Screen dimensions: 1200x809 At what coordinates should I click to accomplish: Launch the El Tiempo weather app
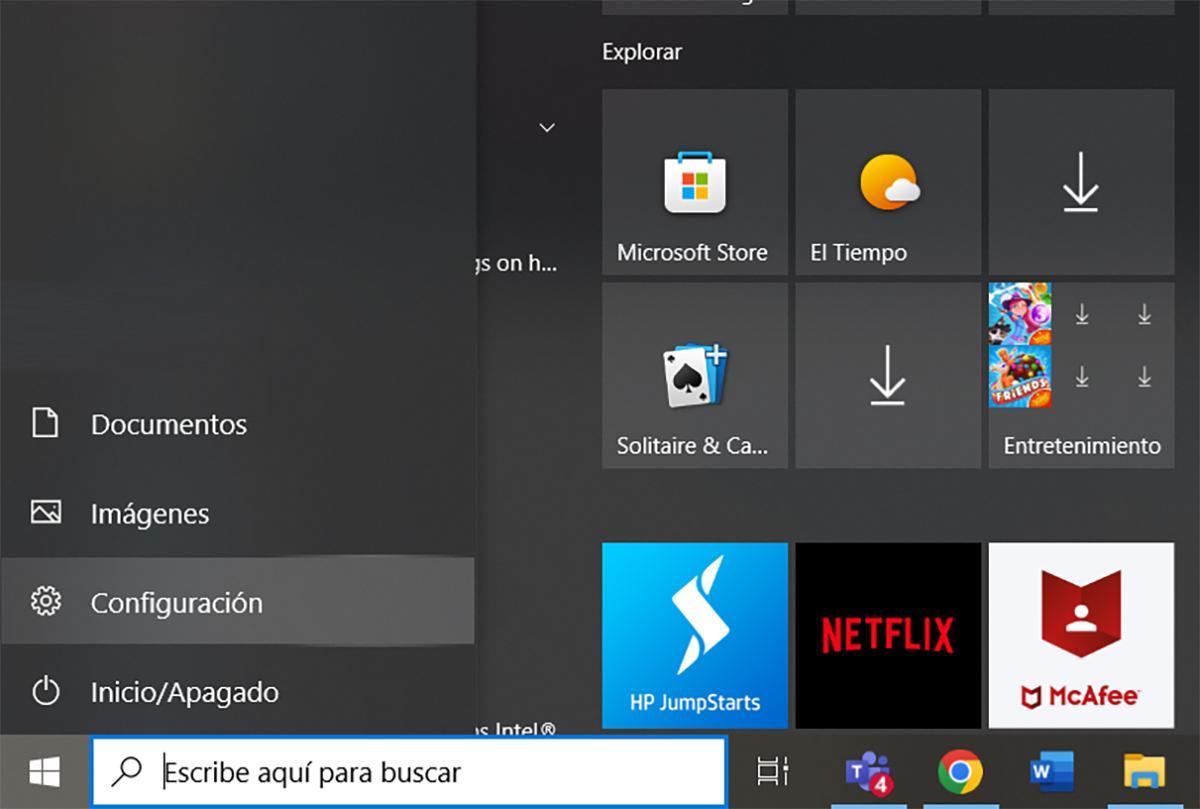point(887,182)
